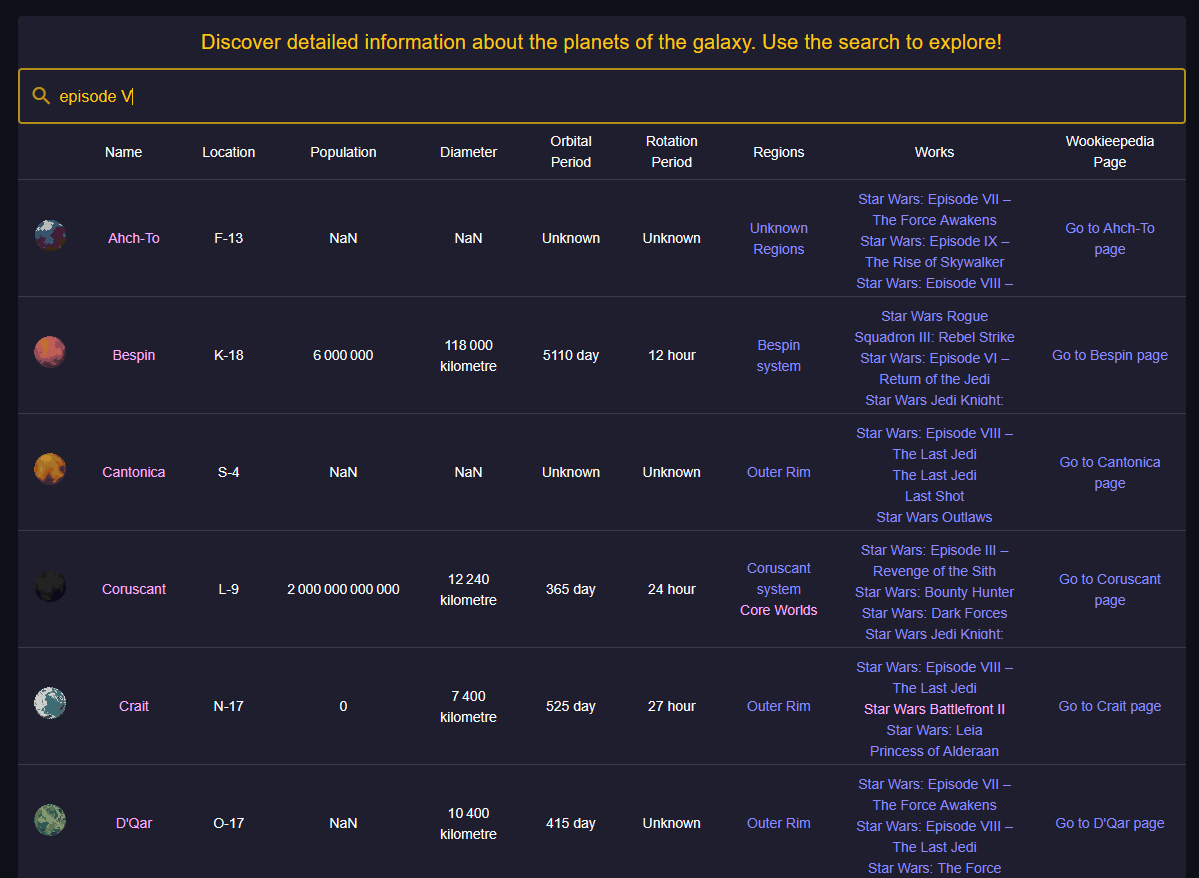The width and height of the screenshot is (1199, 878).
Task: Follow the 'Go to Bespin page' link
Action: (1110, 355)
